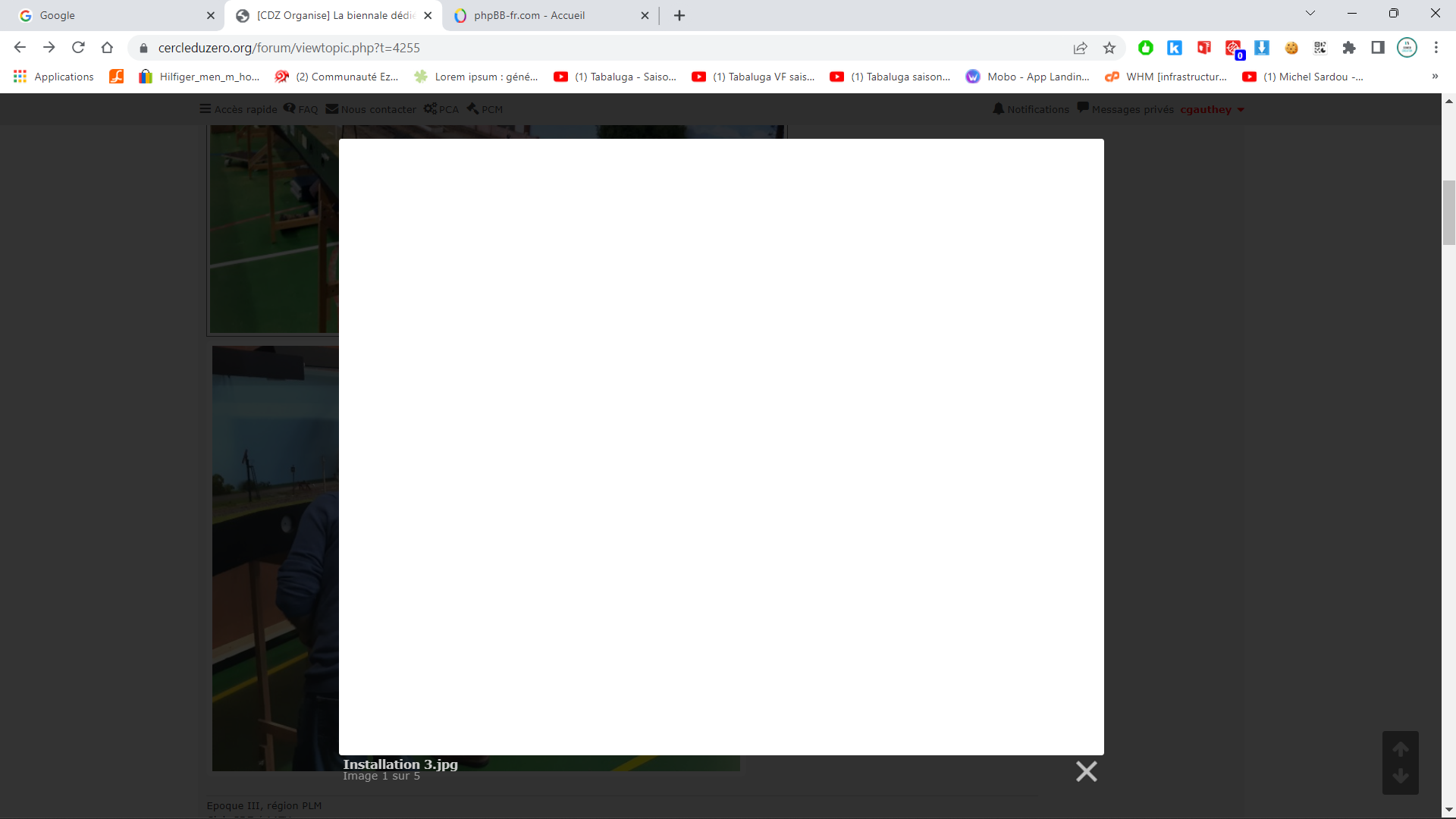
Task: Open the Lorem ipsum bookmark
Action: [x=476, y=77]
